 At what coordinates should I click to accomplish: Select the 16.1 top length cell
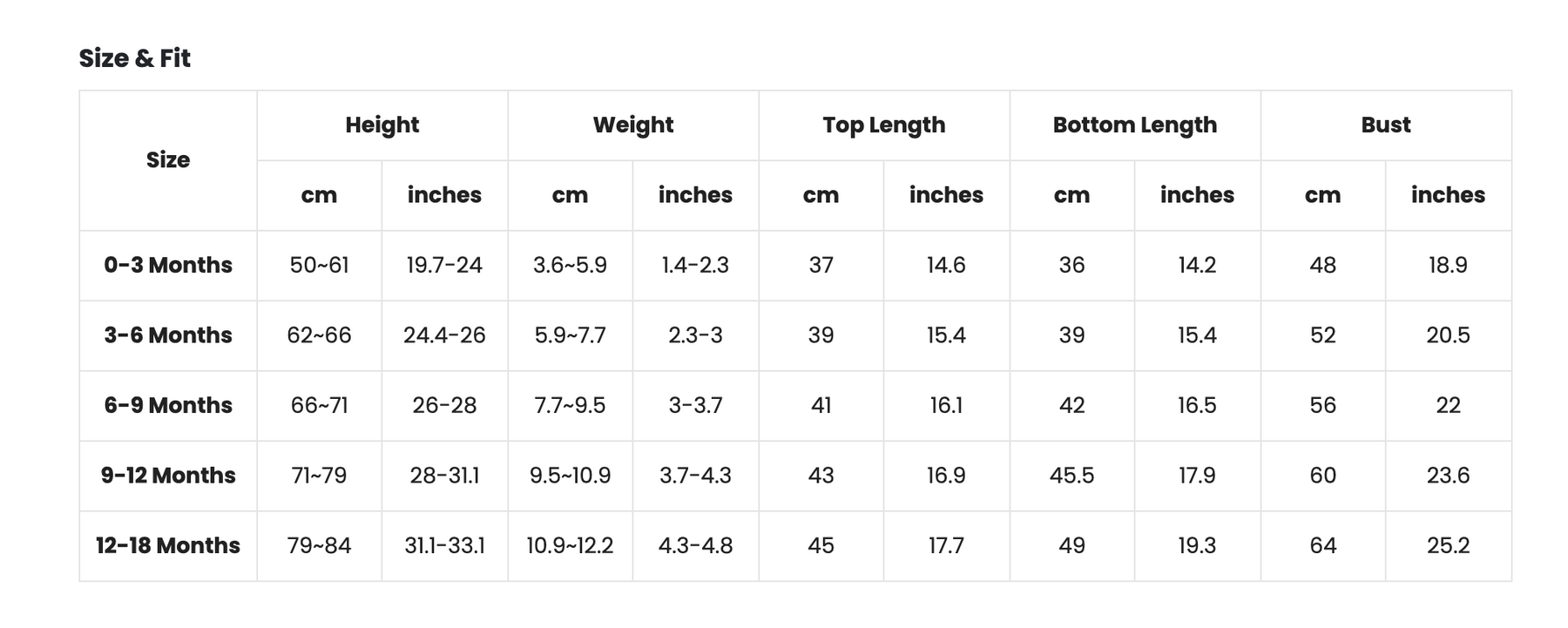(x=946, y=406)
